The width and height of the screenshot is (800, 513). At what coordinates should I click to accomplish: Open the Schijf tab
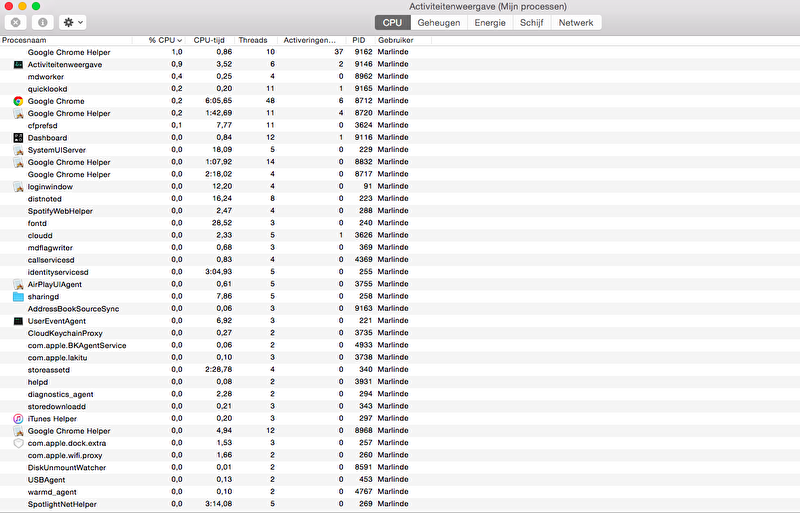(531, 22)
